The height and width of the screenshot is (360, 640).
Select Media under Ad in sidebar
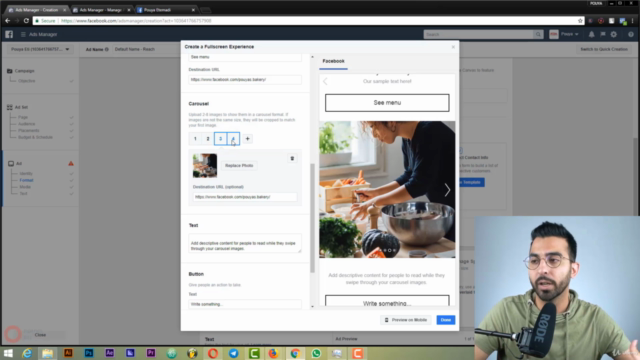25,187
